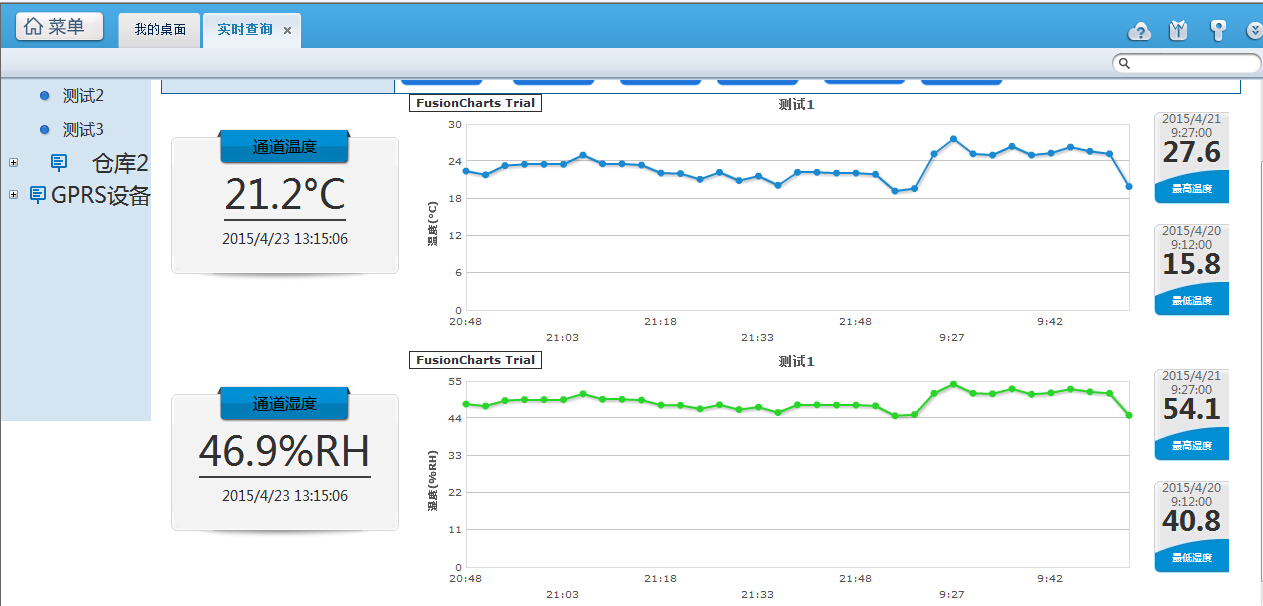Expand the 仓库2 tree node
This screenshot has width=1263, height=606.
point(13,162)
